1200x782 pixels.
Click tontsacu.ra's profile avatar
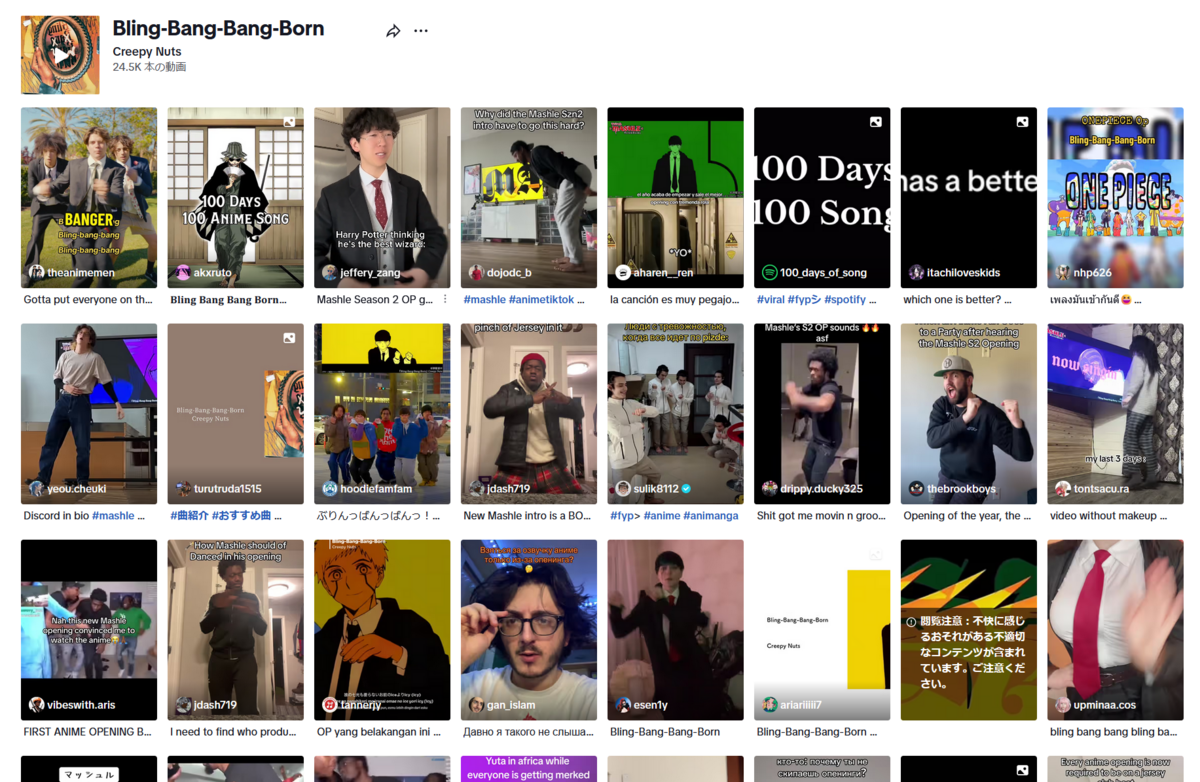point(1063,489)
